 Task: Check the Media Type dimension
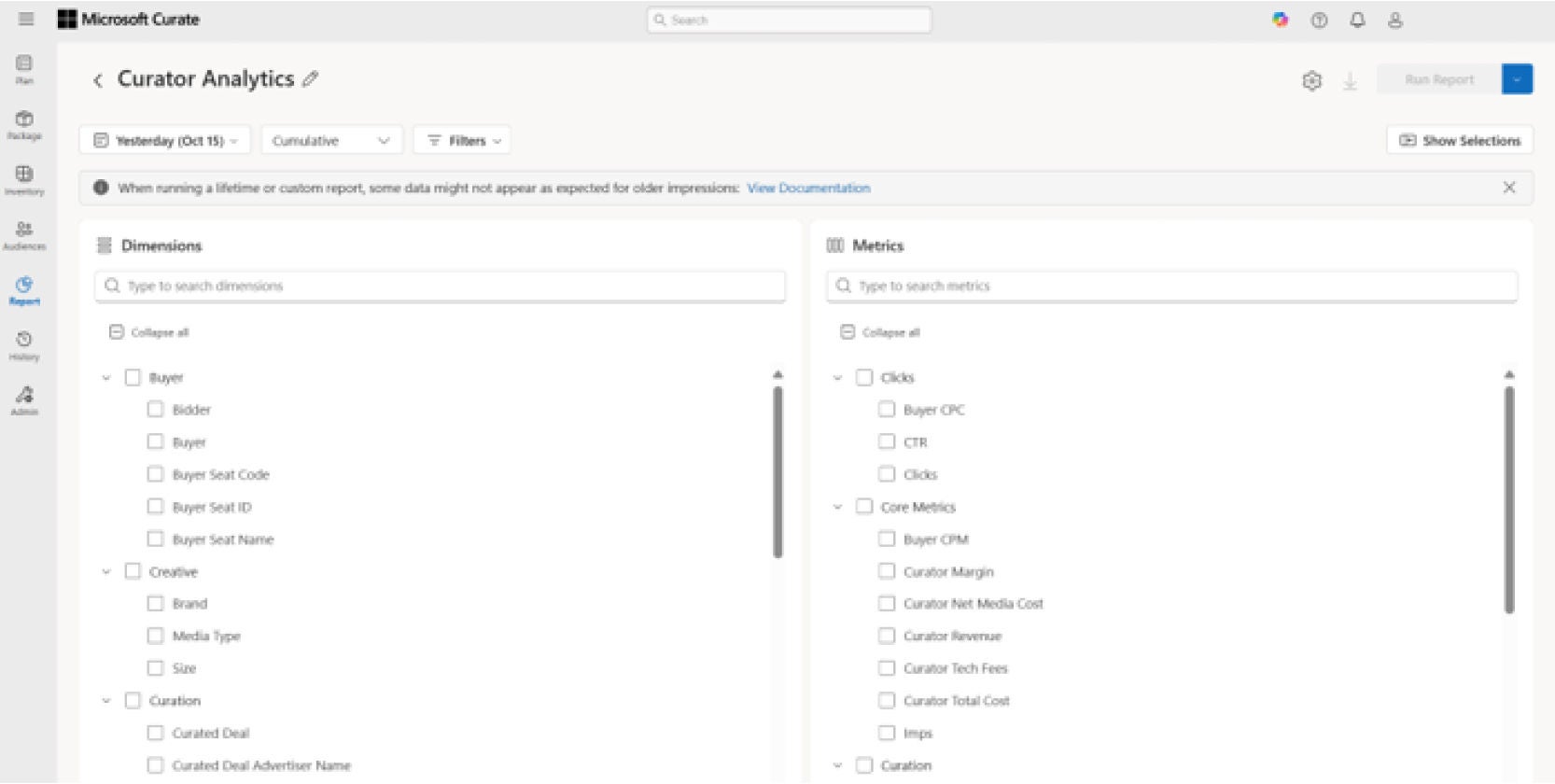click(x=155, y=636)
